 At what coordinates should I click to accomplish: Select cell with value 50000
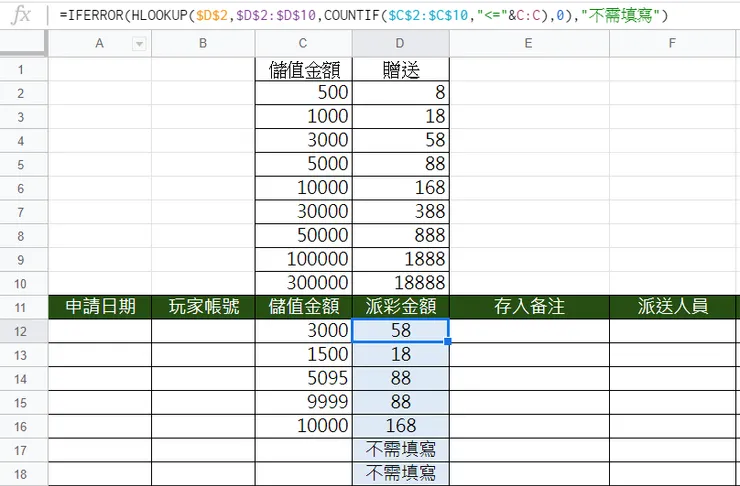(x=303, y=236)
